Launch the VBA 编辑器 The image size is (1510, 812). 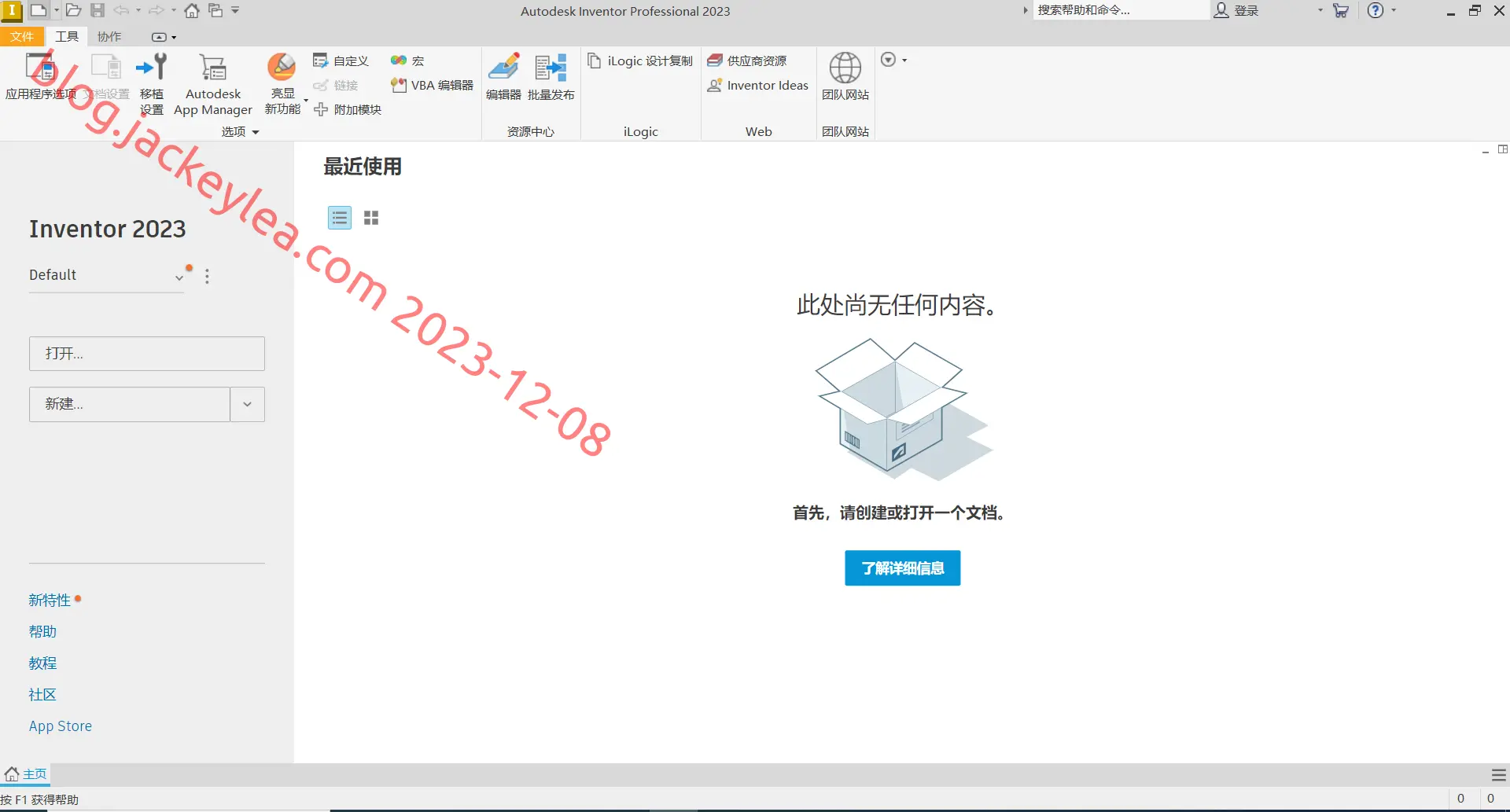coord(432,85)
